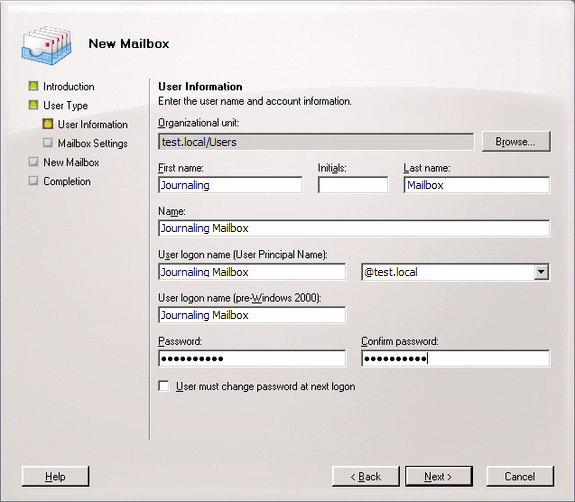Select the Introduction wizard step label

69,87
